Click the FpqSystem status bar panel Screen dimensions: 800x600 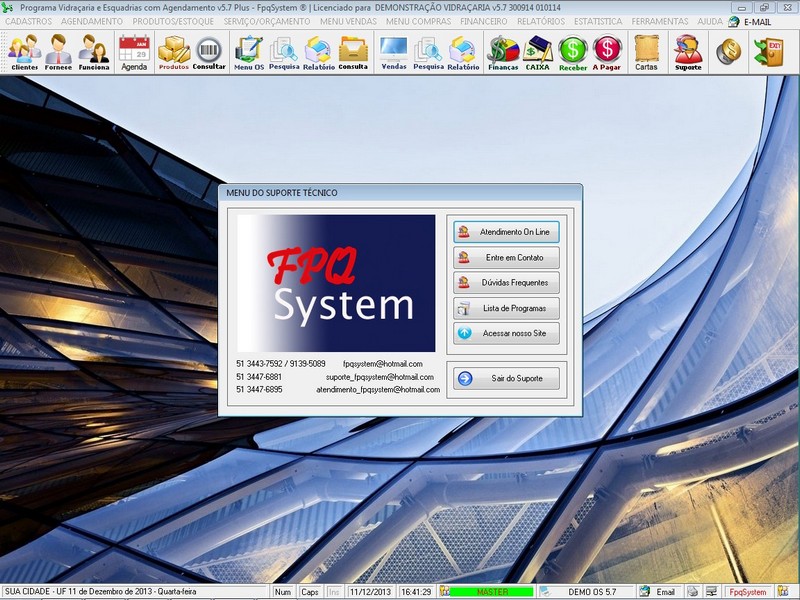coord(747,592)
